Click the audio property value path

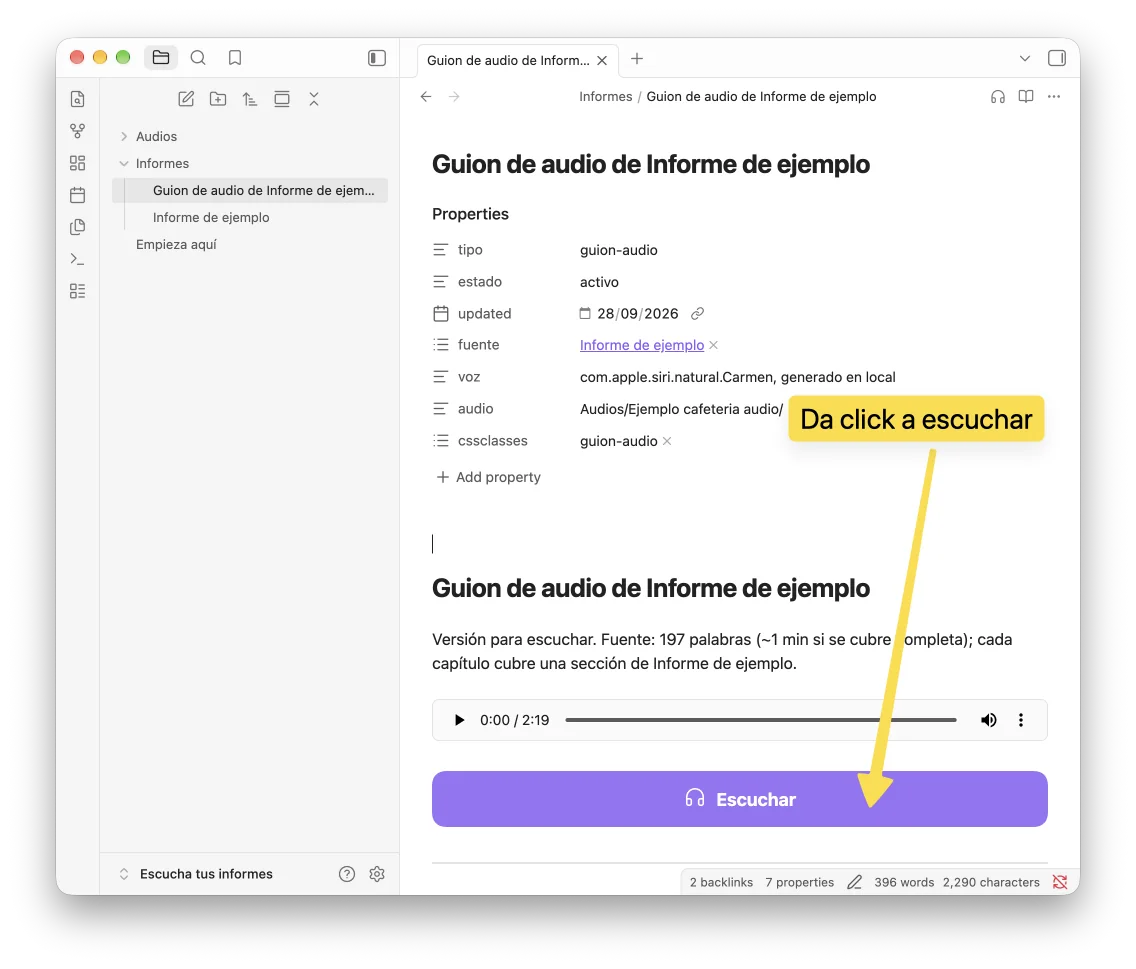(x=681, y=409)
